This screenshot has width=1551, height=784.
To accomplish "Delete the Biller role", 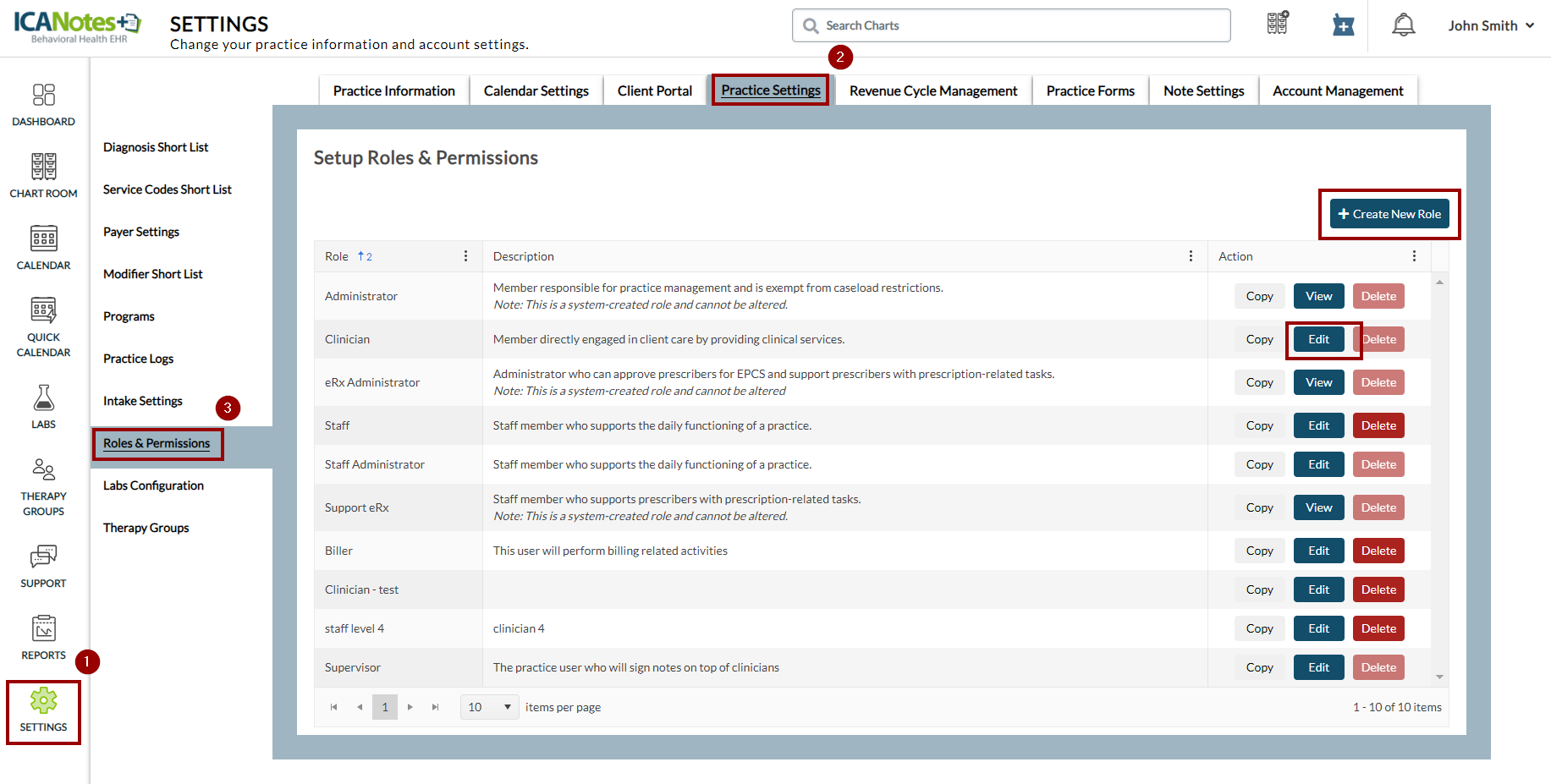I will 1378,551.
